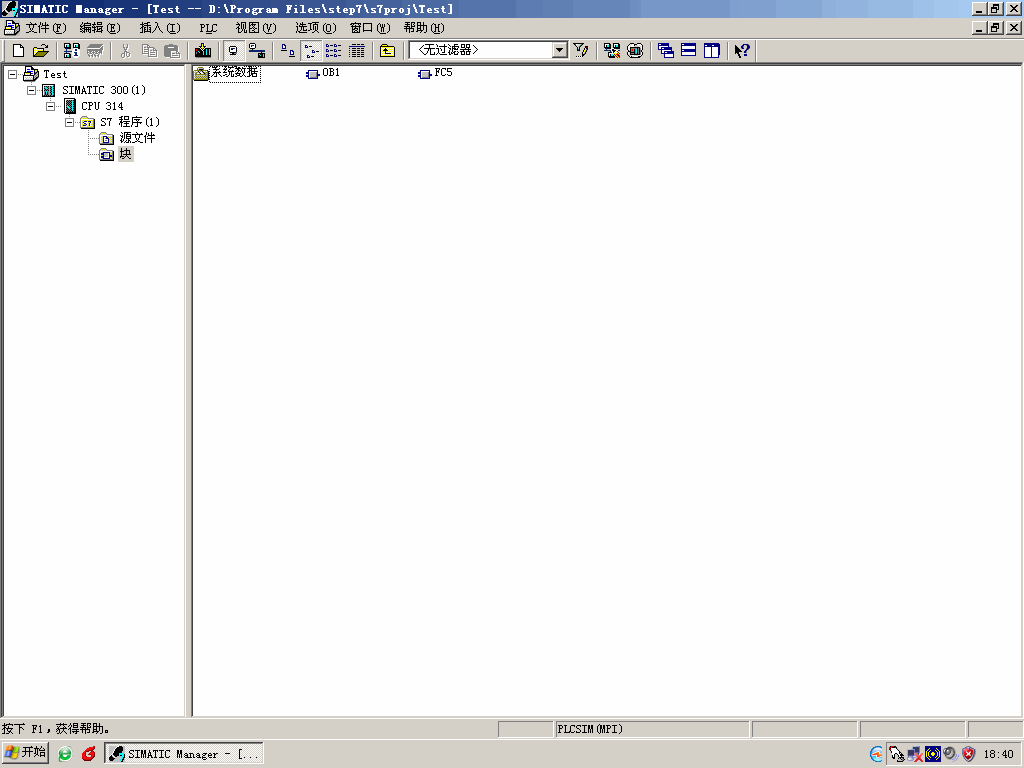Click the Open Project folder icon

coord(41,50)
